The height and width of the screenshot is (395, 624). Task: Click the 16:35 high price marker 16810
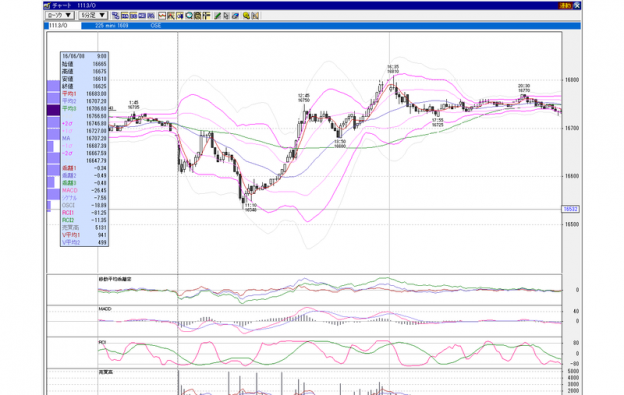[393, 69]
